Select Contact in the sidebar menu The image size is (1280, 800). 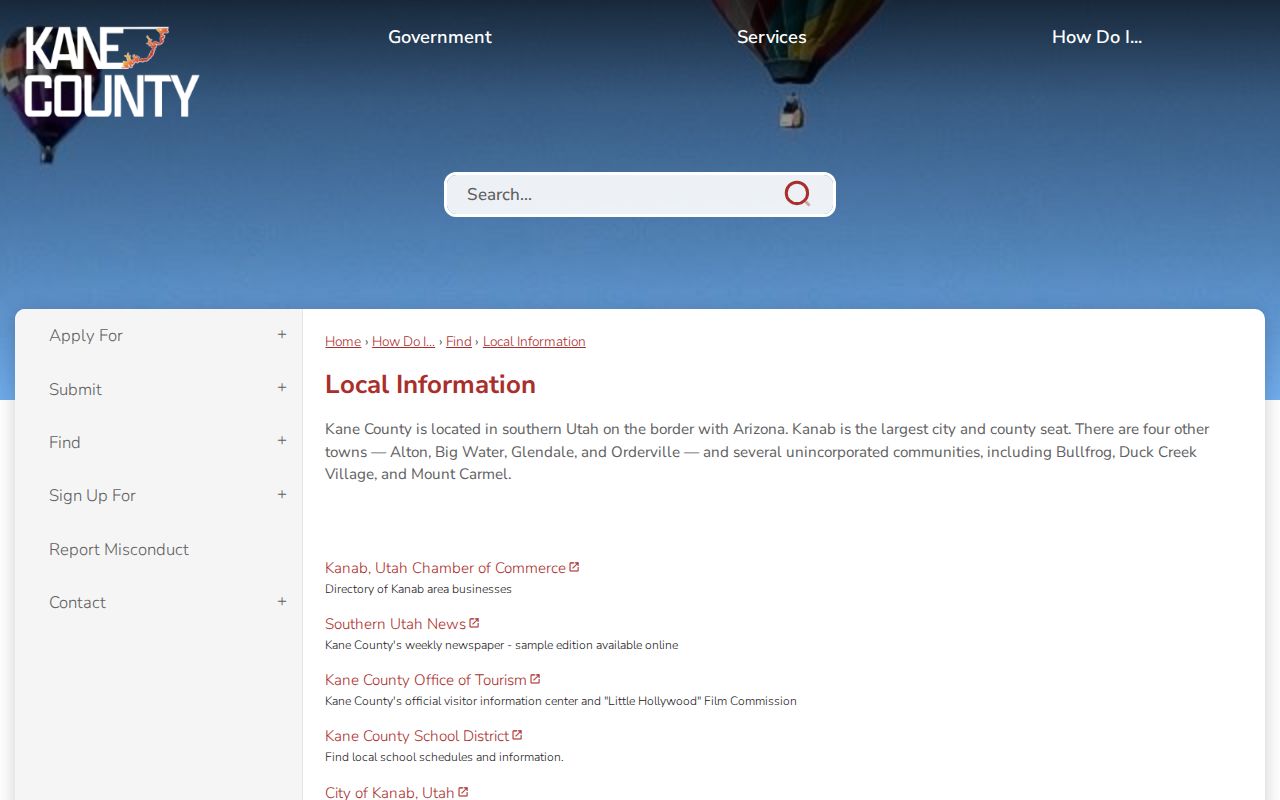[x=77, y=602]
